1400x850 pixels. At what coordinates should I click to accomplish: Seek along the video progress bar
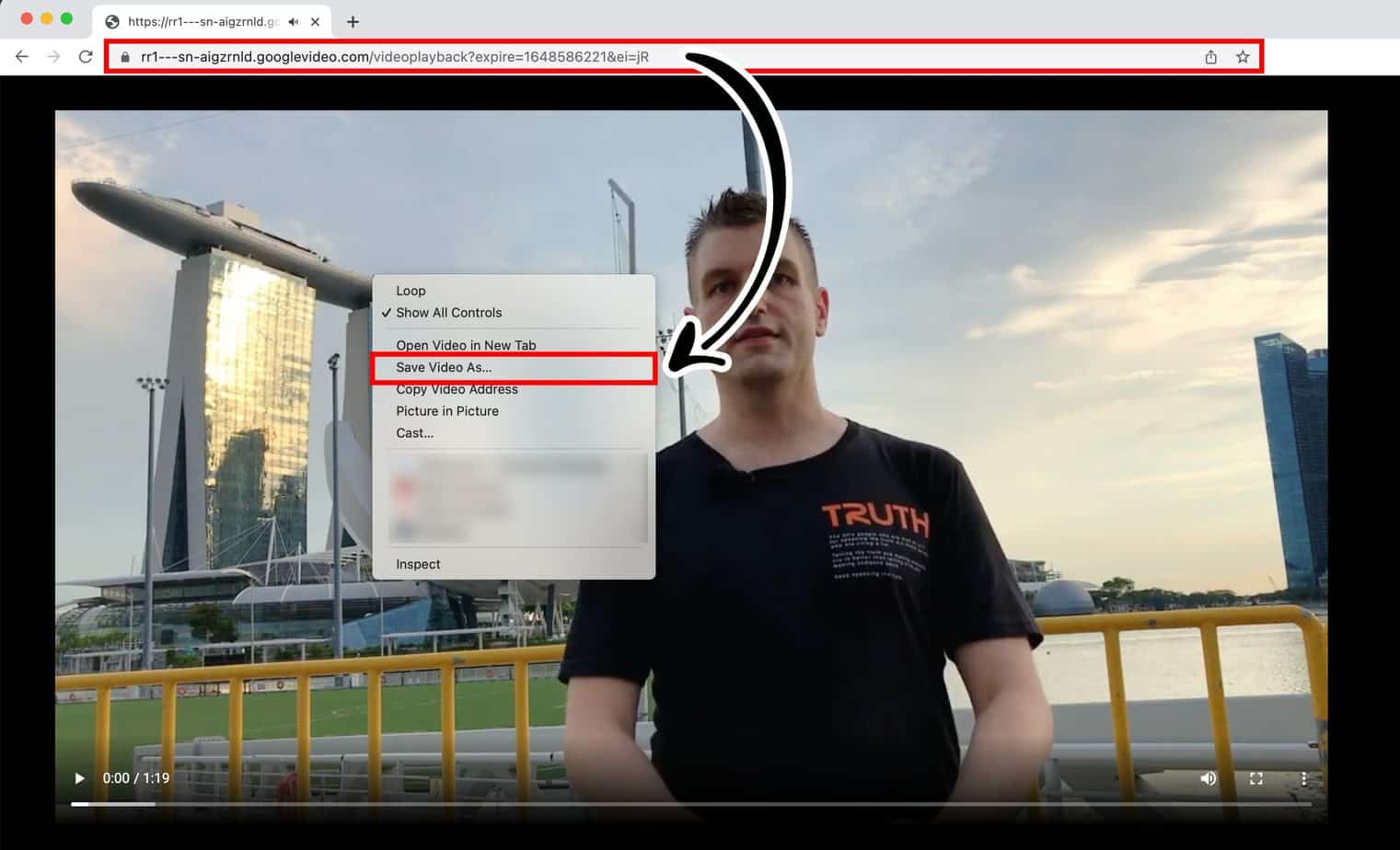[691, 804]
